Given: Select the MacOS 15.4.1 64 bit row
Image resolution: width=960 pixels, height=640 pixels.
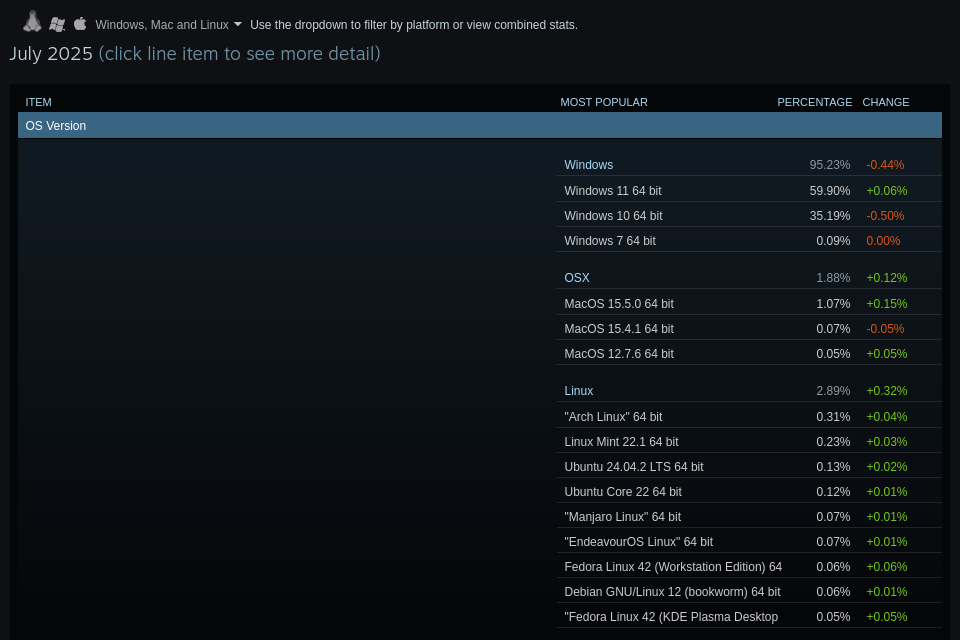Looking at the screenshot, I should pyautogui.click(x=749, y=329).
